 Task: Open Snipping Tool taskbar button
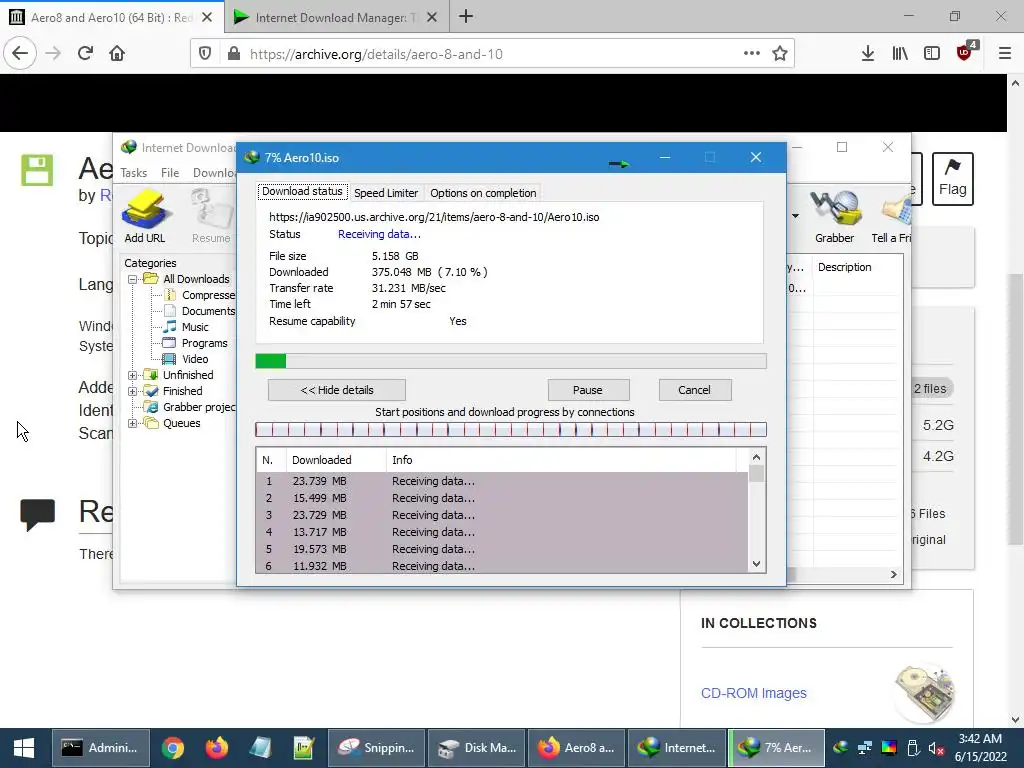(376, 748)
